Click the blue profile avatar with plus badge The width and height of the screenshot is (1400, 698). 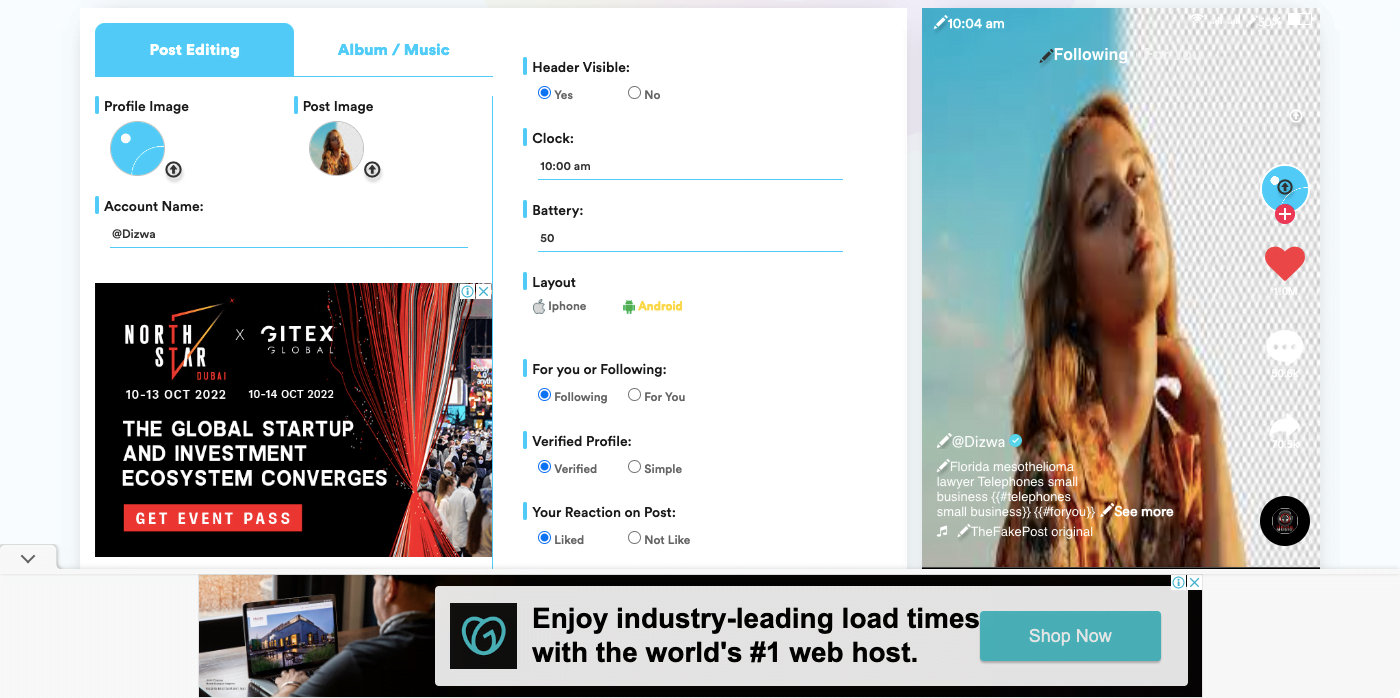pos(1284,188)
